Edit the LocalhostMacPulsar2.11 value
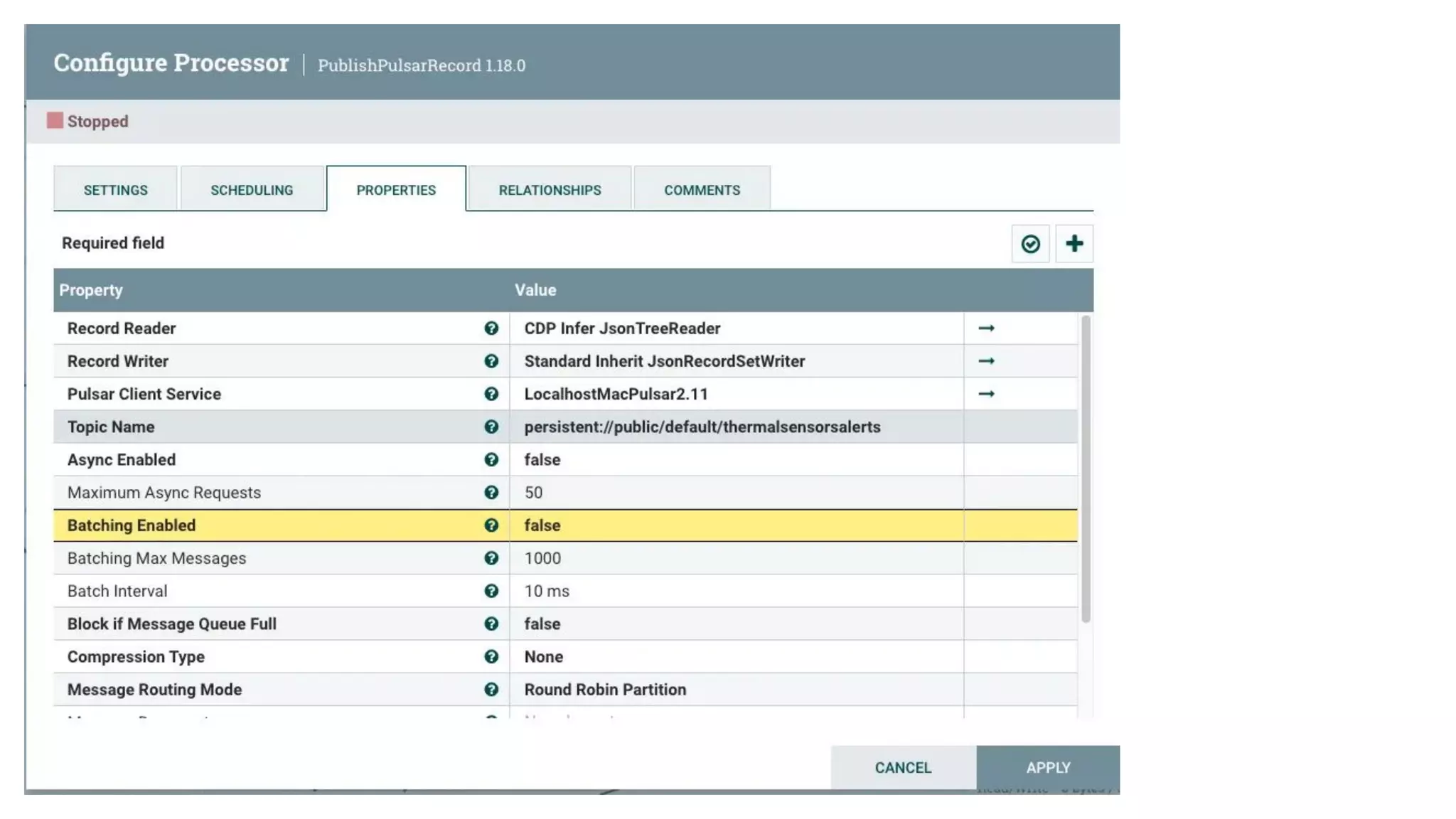 point(737,394)
